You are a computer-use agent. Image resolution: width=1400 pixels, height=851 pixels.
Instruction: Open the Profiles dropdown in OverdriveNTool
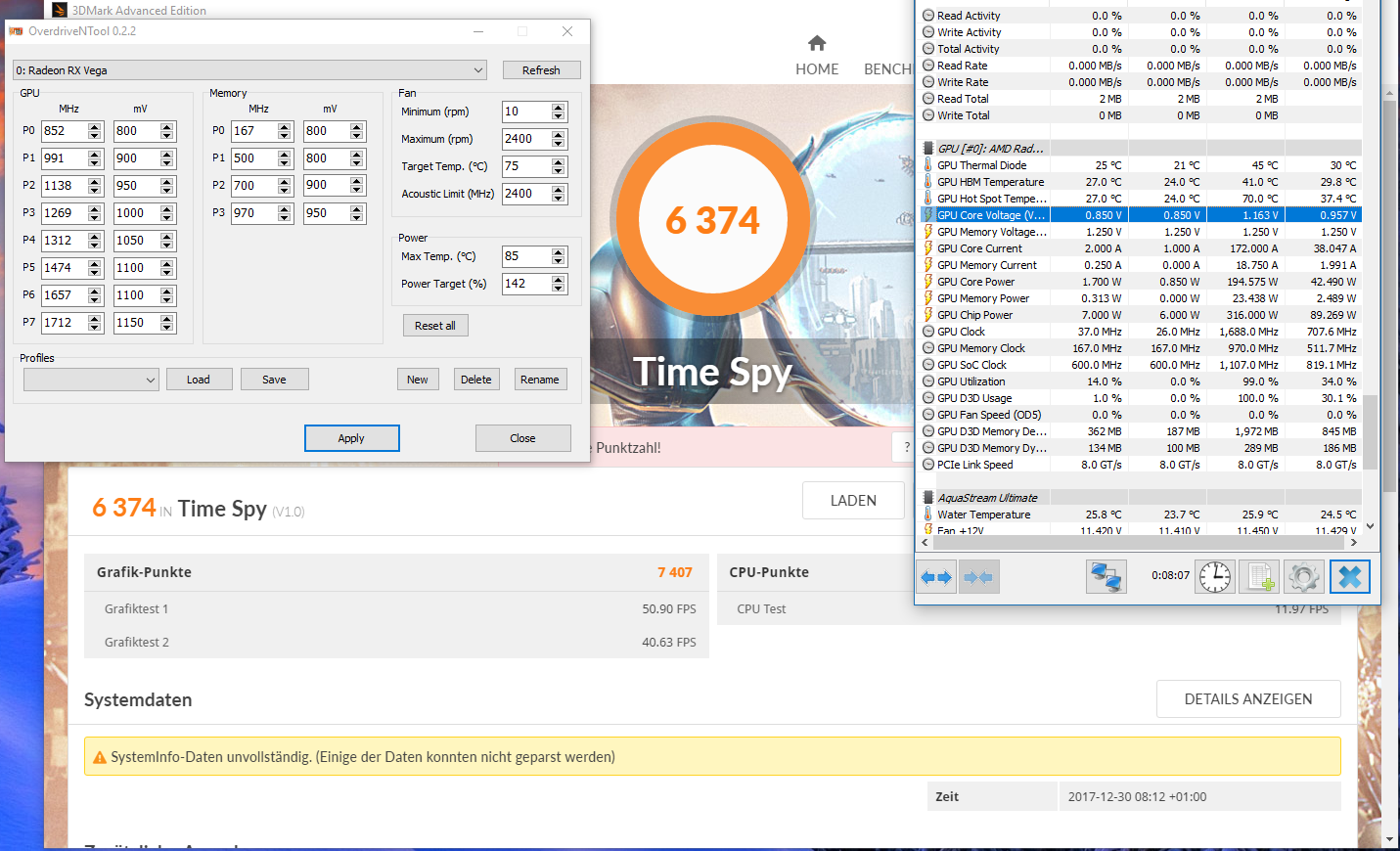coord(91,380)
